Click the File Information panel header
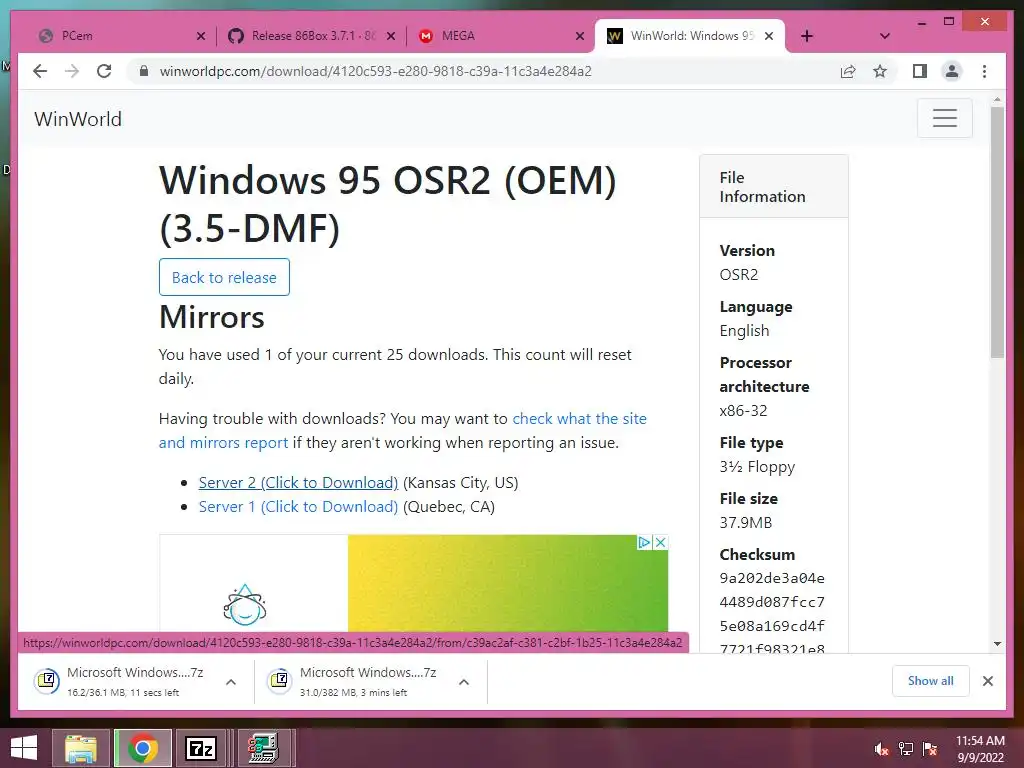Viewport: 1024px width, 768px height. click(x=774, y=187)
